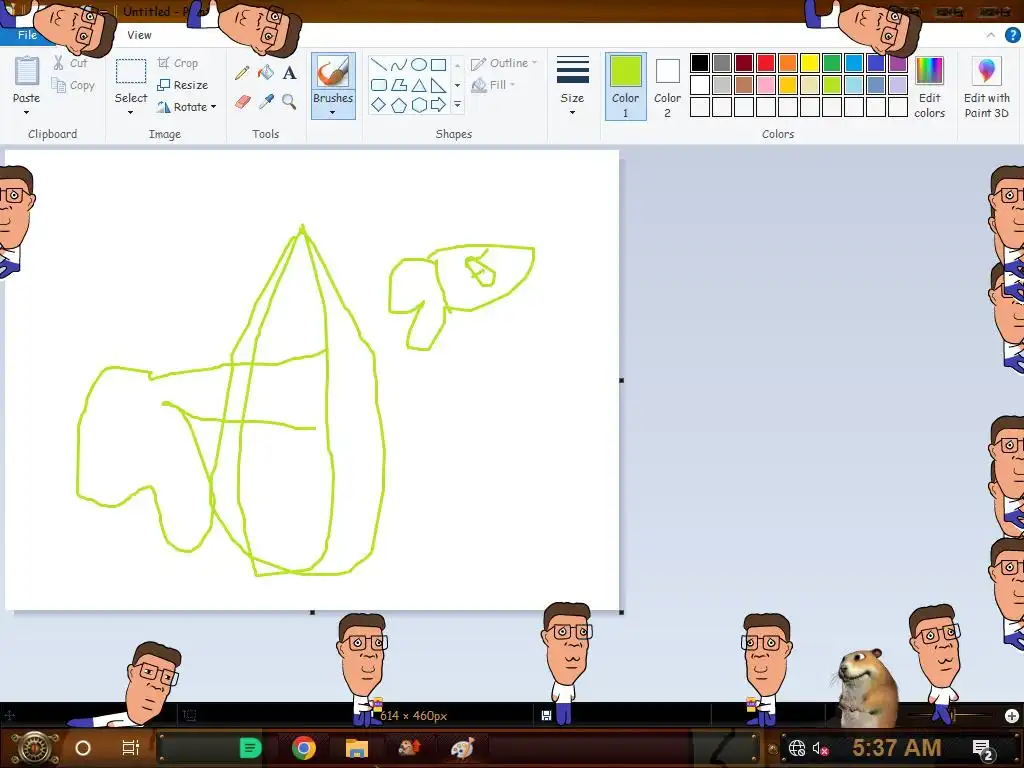Open the Edit colors dialog

(x=929, y=88)
